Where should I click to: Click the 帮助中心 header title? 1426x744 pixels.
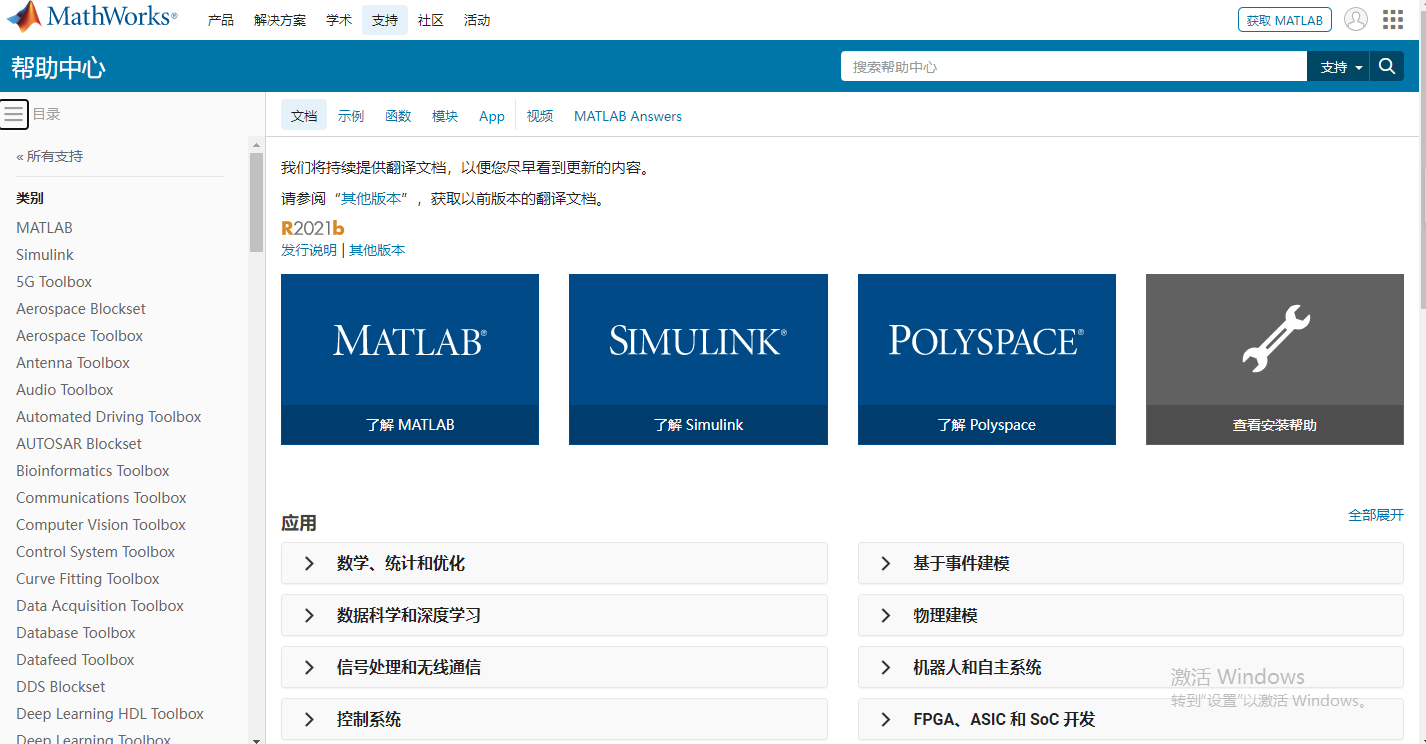tap(58, 67)
